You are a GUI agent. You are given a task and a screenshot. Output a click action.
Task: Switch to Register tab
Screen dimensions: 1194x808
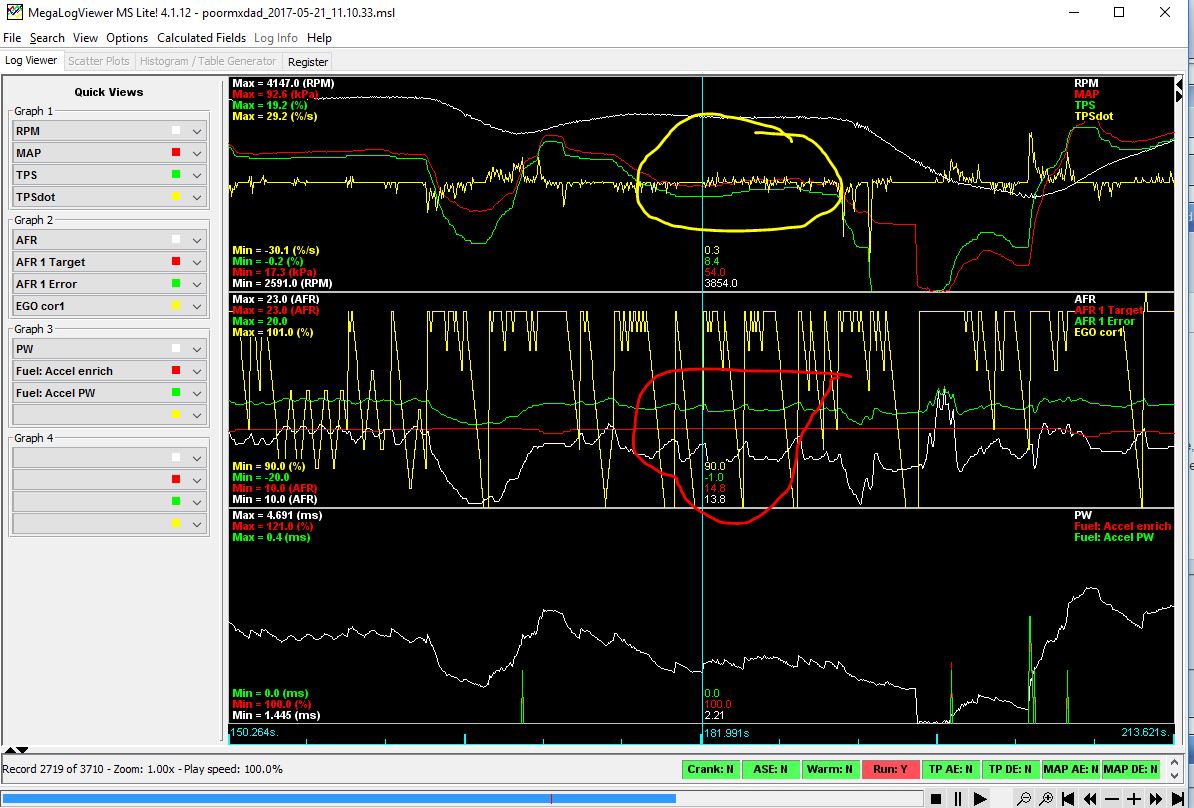[308, 62]
